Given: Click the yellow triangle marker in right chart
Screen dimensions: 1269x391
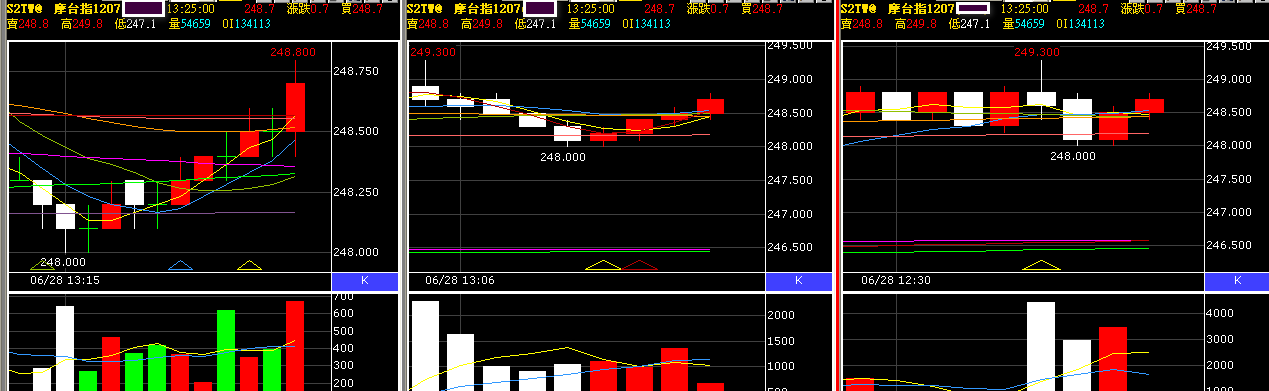Looking at the screenshot, I should tap(1041, 265).
